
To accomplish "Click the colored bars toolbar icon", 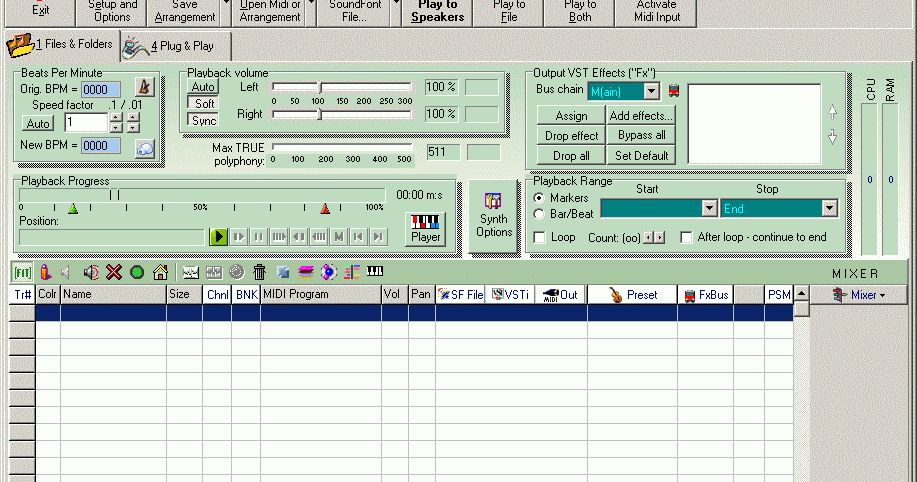I will [x=352, y=272].
